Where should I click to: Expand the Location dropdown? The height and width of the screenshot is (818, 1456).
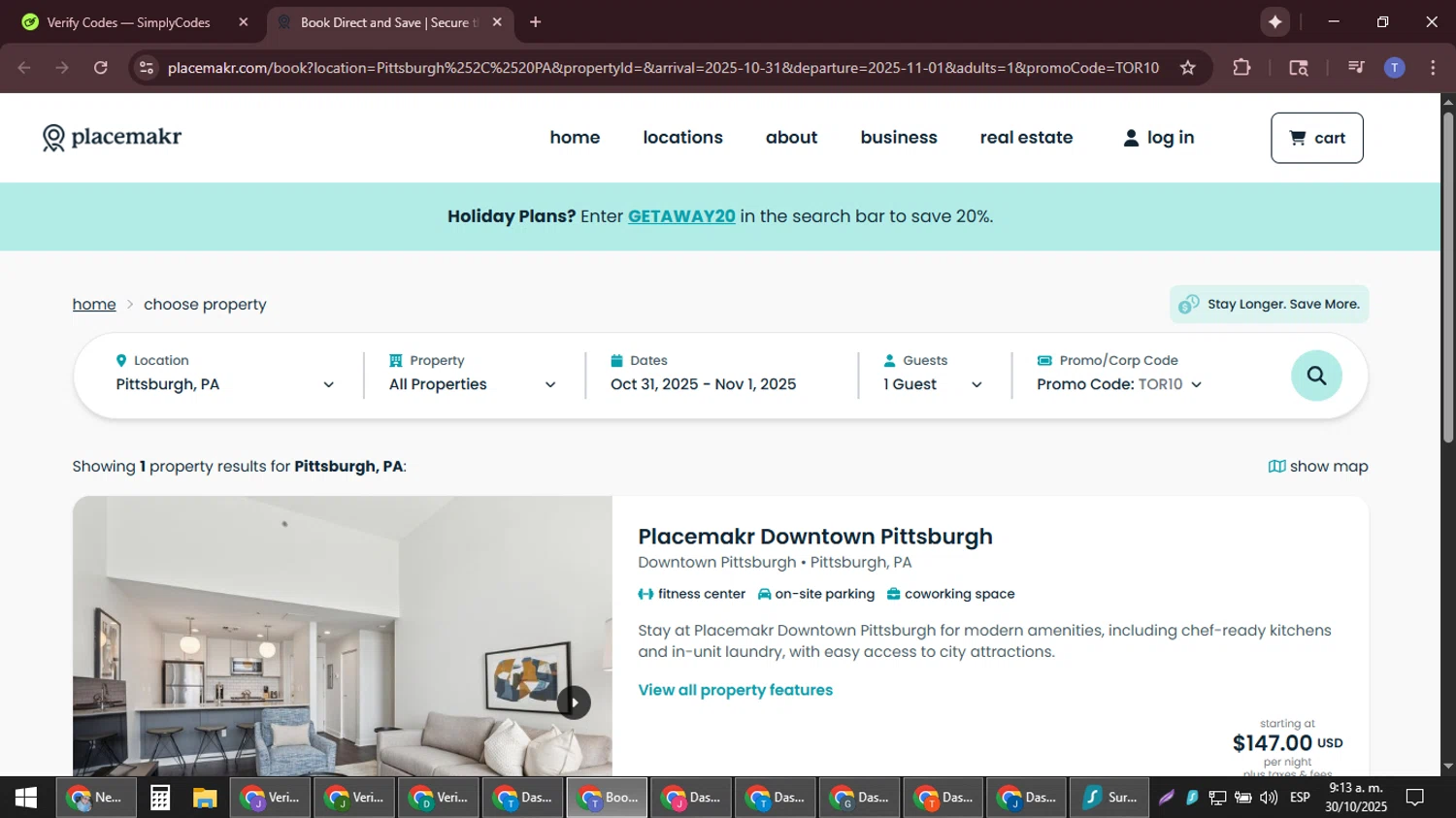pyautogui.click(x=224, y=375)
